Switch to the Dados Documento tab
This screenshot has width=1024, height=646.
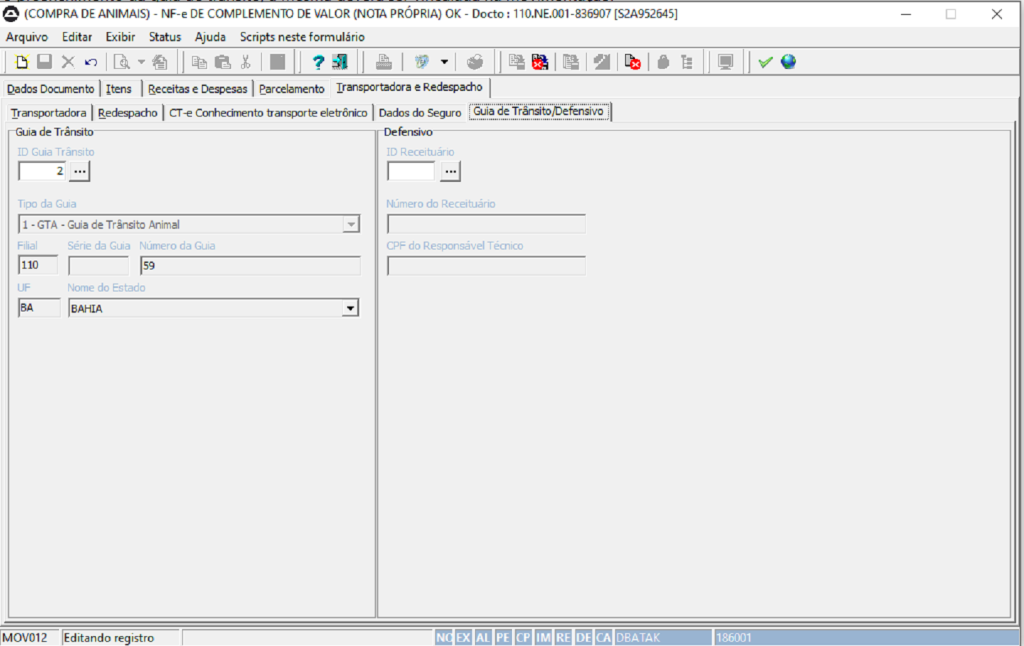[50, 89]
